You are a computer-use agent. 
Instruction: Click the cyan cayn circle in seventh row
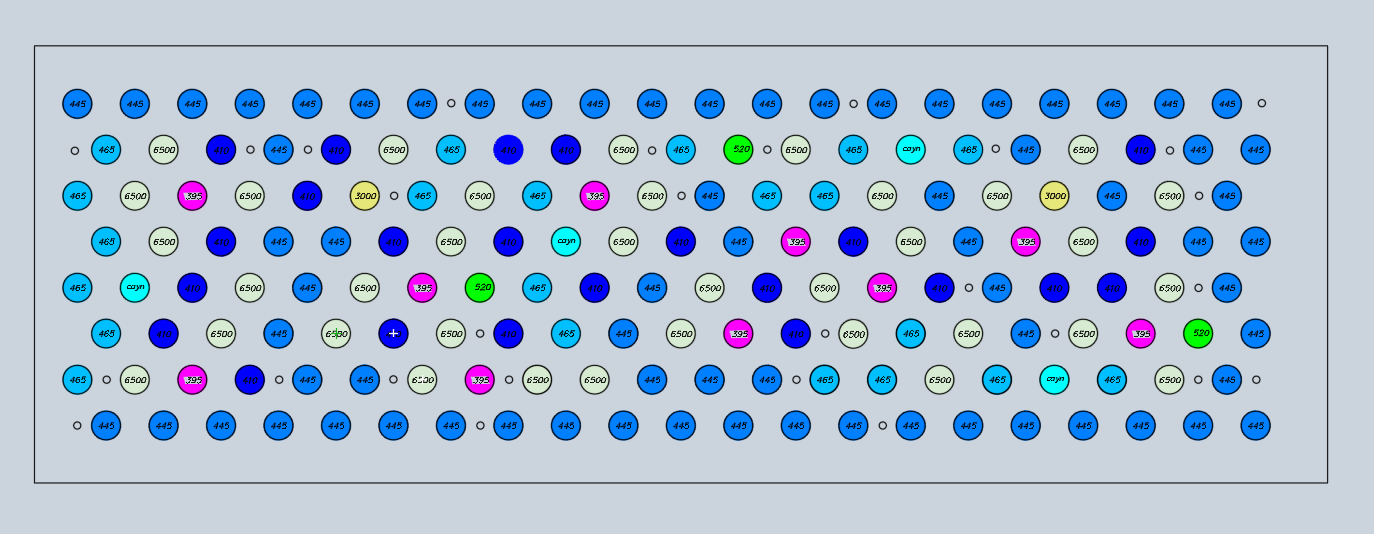[x=1054, y=380]
